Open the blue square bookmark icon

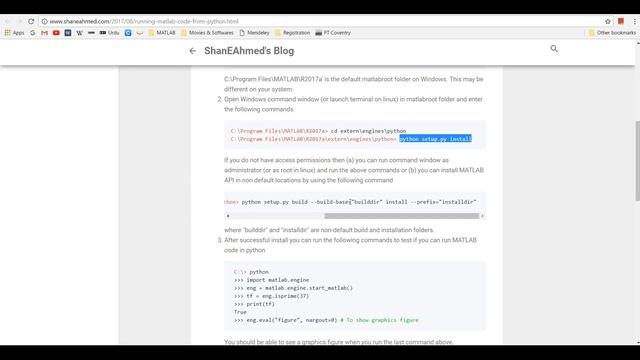coord(128,33)
